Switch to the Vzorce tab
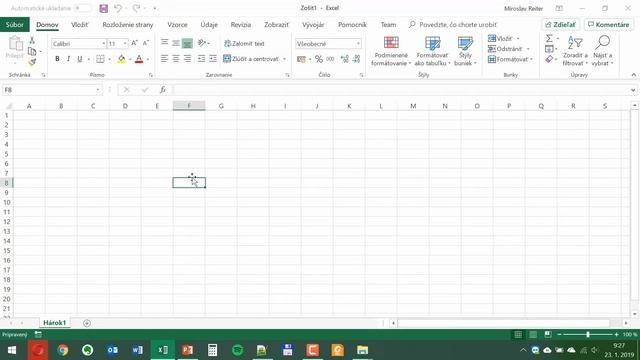Image resolution: width=640 pixels, height=360 pixels. [x=178, y=24]
